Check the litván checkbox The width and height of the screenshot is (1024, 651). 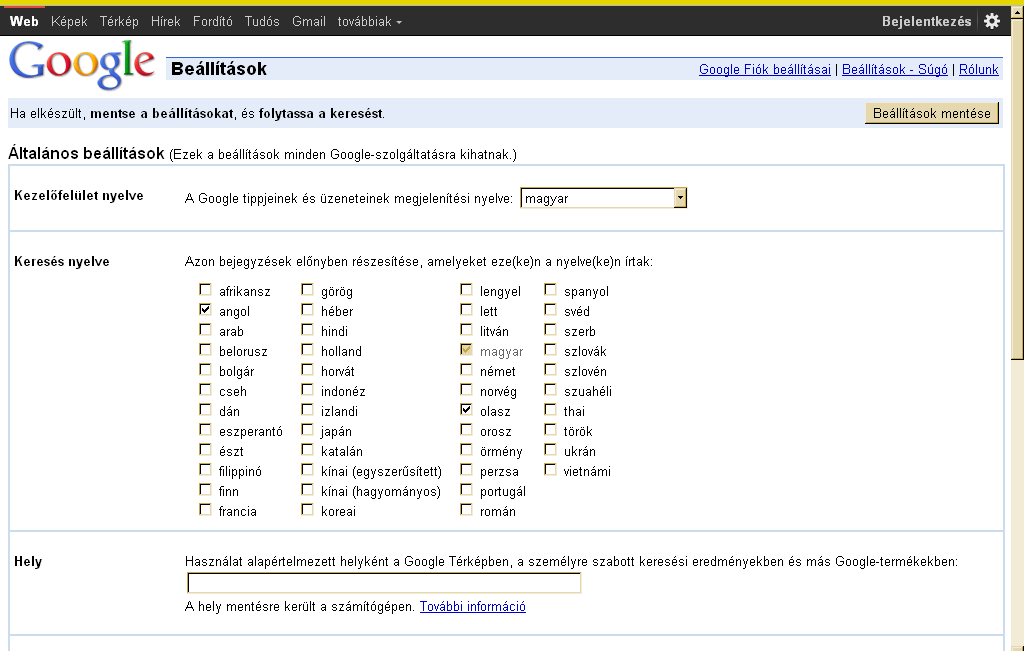pos(466,329)
